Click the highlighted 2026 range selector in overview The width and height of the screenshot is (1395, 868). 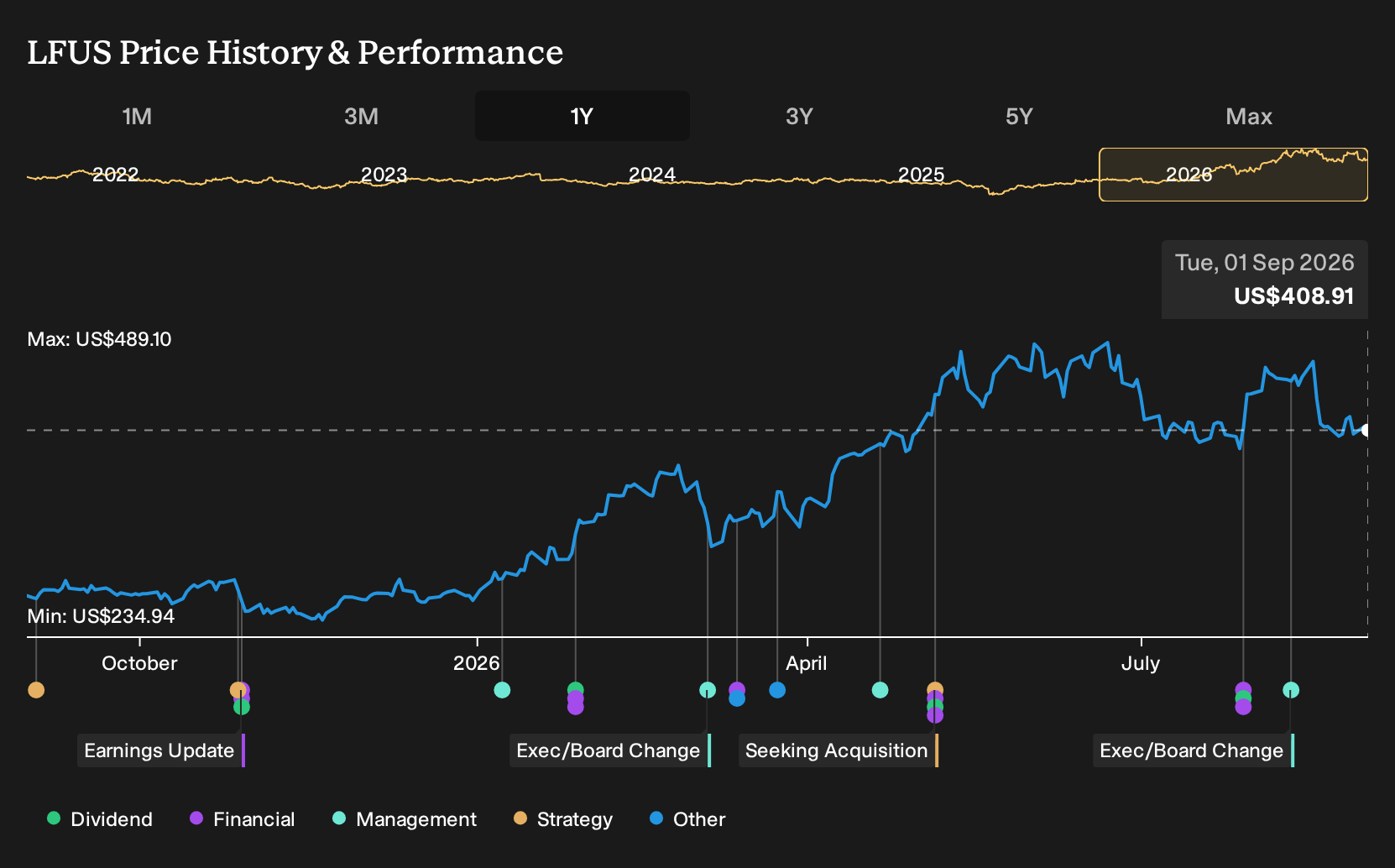(1234, 175)
